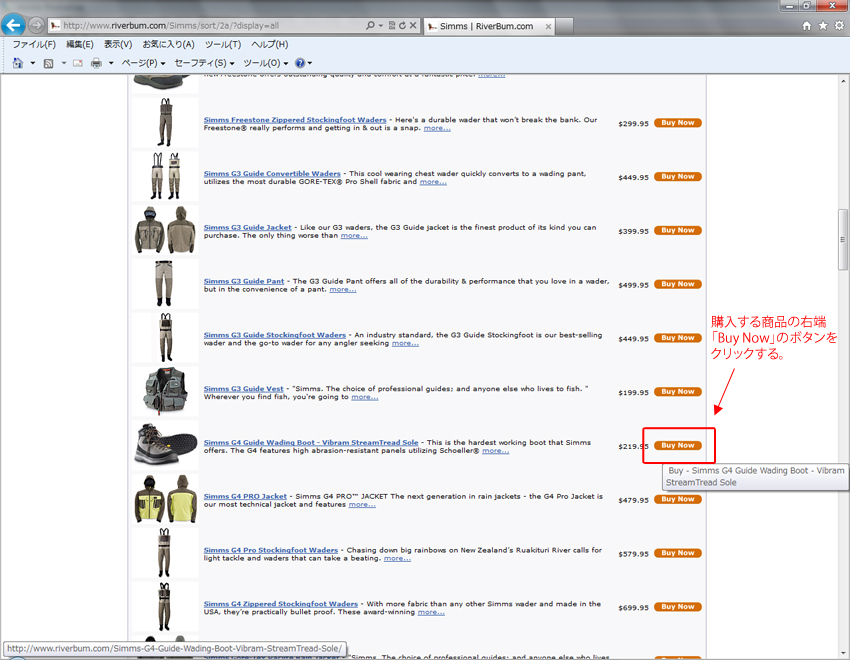
Task: Click the Print icon in command bar
Action: pos(96,63)
